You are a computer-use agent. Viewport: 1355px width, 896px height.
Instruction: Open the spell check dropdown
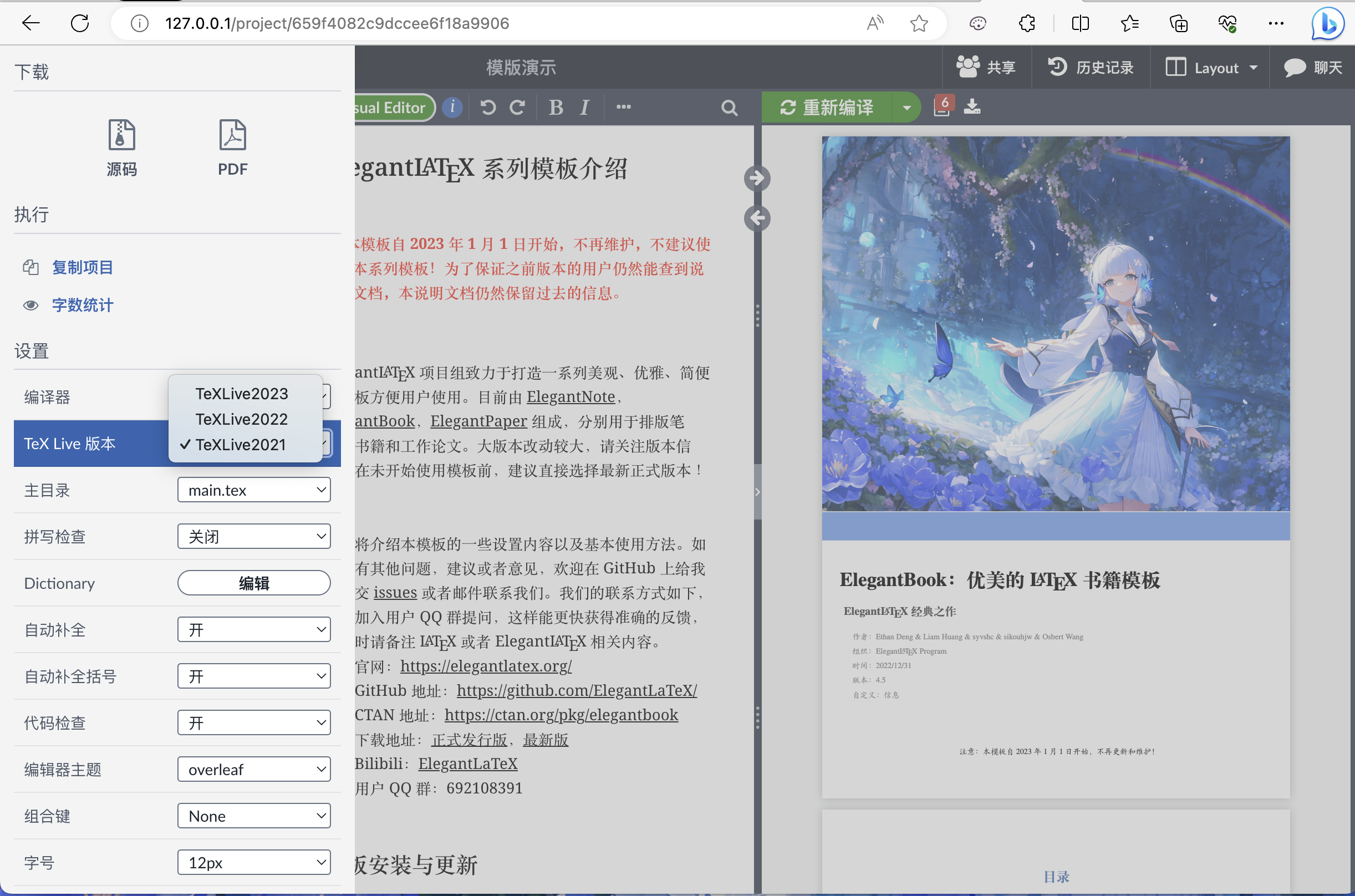[x=253, y=537]
